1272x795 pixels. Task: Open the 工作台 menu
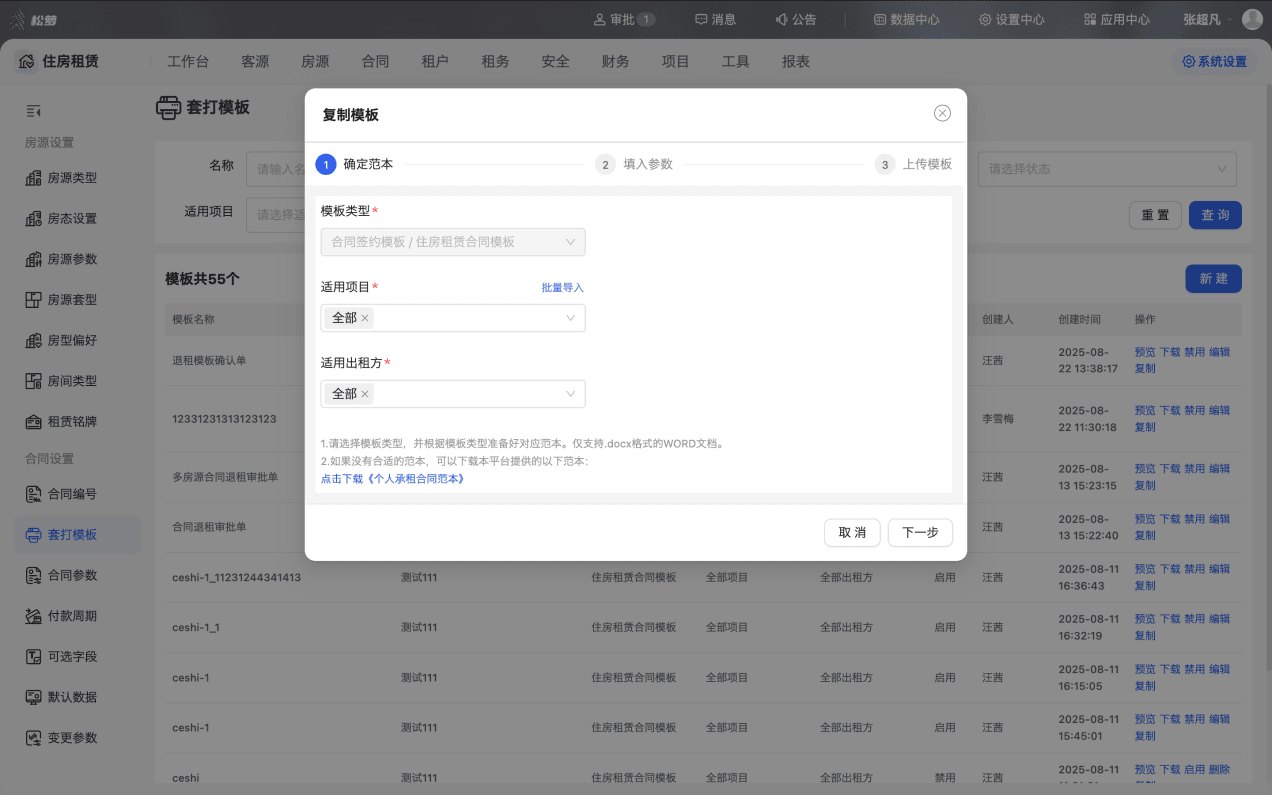(x=188, y=61)
